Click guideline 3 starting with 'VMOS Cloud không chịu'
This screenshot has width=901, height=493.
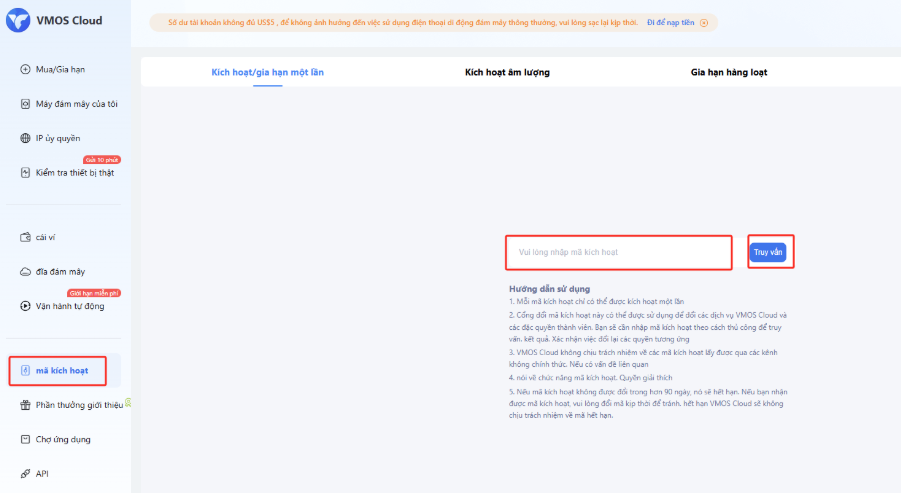(643, 358)
